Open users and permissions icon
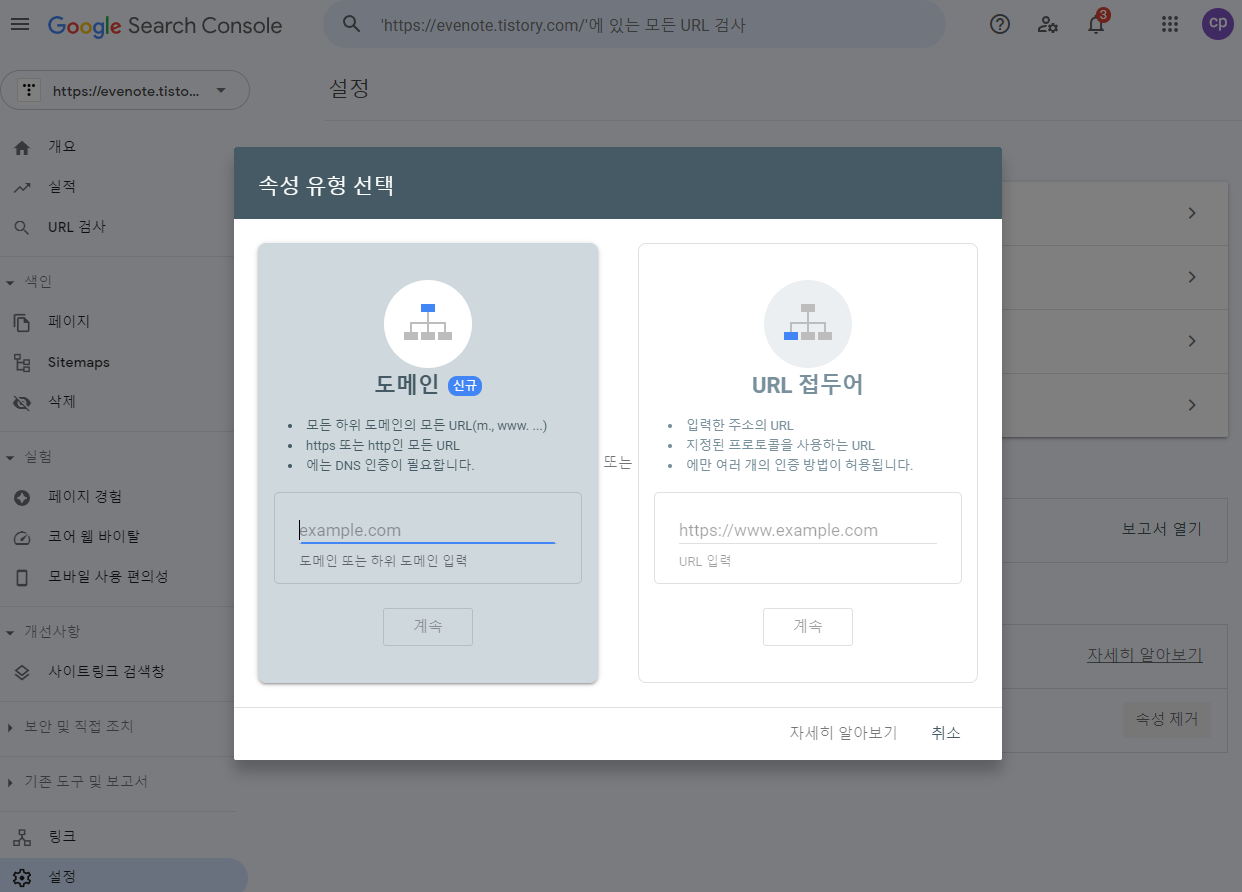Viewport: 1242px width, 892px height. pos(1048,24)
